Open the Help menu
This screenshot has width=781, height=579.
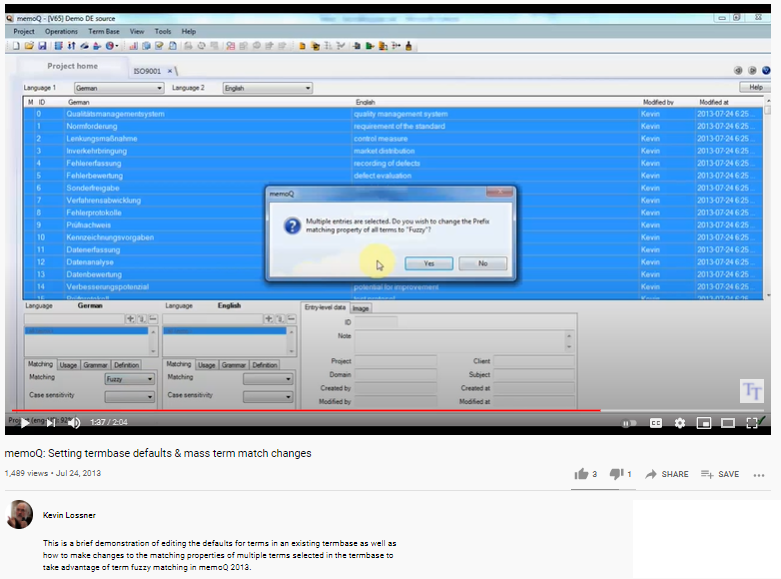(x=188, y=31)
